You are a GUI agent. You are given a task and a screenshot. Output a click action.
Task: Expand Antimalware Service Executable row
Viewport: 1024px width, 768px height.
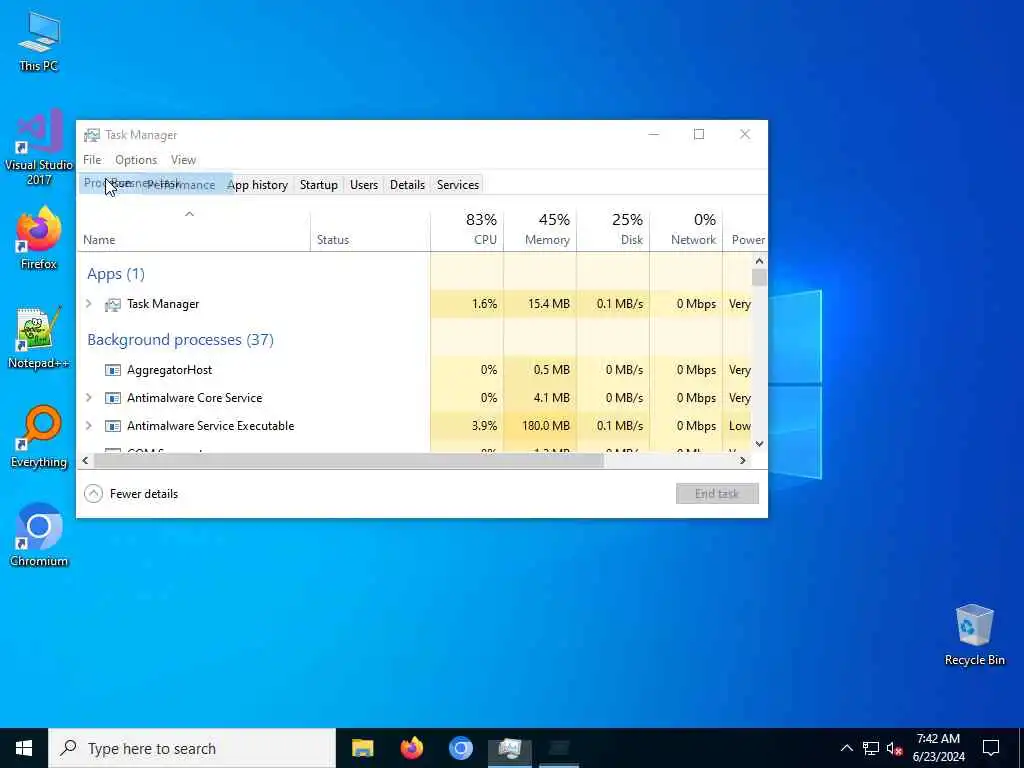(89, 425)
